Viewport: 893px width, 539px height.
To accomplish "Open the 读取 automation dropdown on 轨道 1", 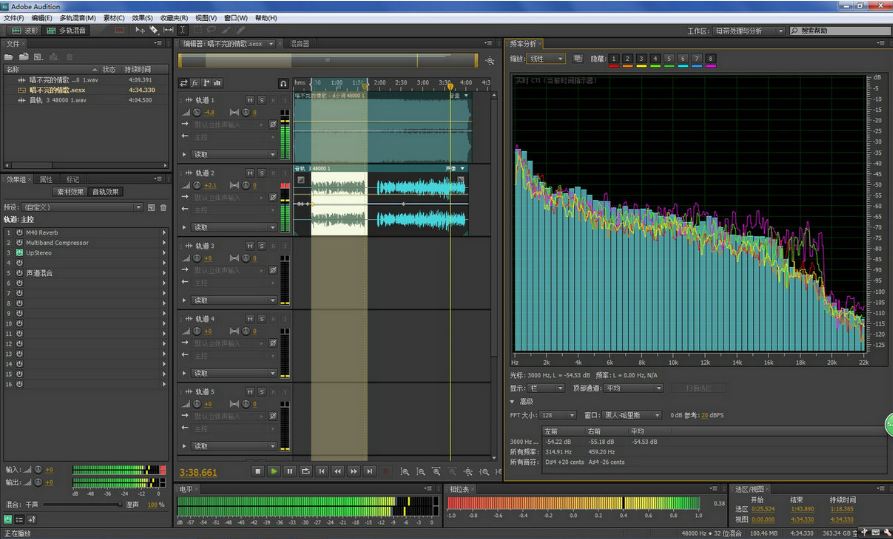I will coord(235,154).
